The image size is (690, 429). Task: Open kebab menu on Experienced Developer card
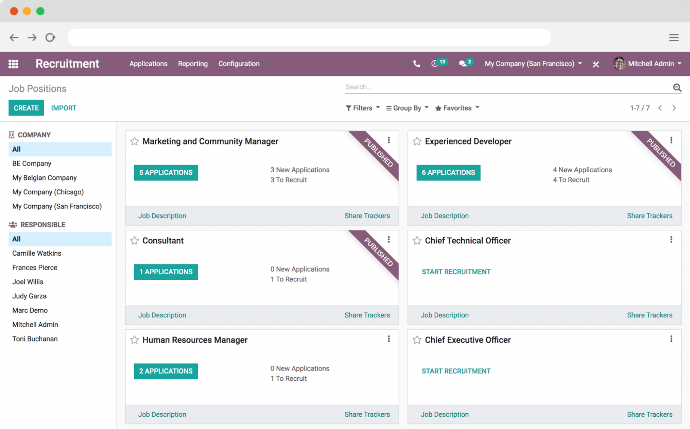click(x=671, y=140)
